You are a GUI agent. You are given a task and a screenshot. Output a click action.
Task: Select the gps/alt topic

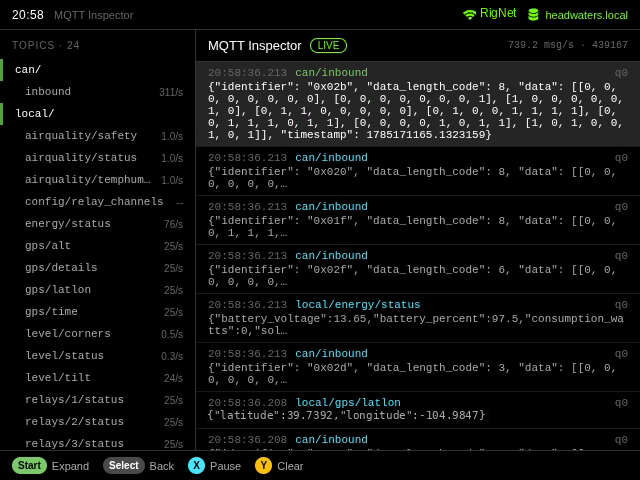click(98, 246)
